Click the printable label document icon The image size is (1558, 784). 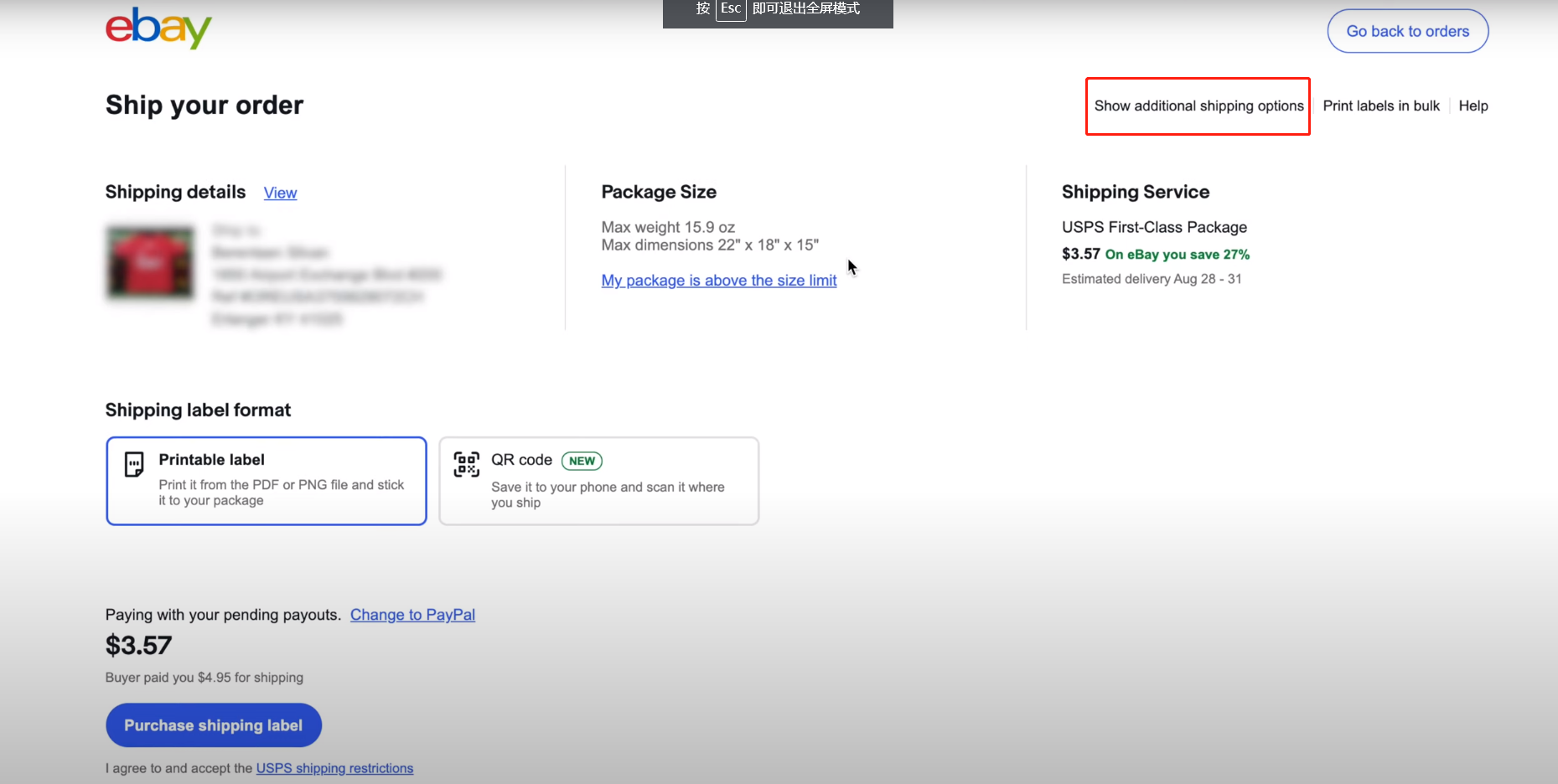pyautogui.click(x=134, y=464)
